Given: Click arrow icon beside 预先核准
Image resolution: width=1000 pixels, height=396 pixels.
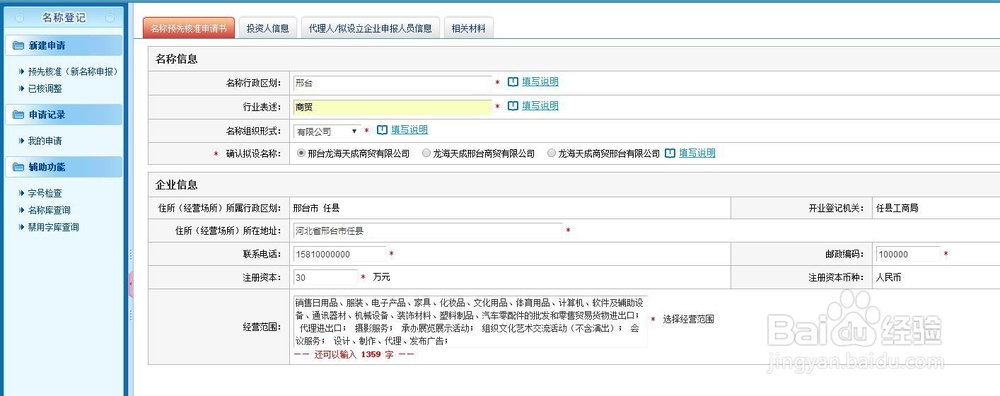Looking at the screenshot, I should tap(22, 72).
